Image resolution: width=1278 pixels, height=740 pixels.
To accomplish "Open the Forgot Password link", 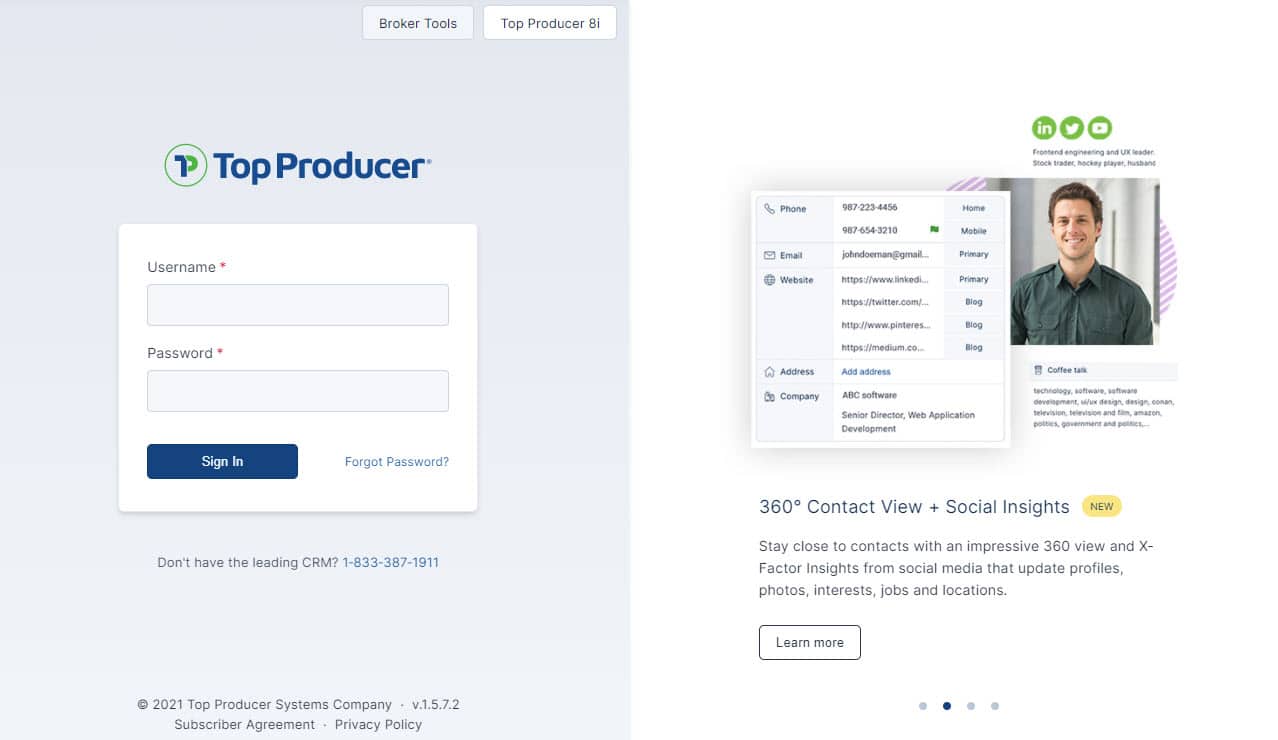I will pos(397,462).
